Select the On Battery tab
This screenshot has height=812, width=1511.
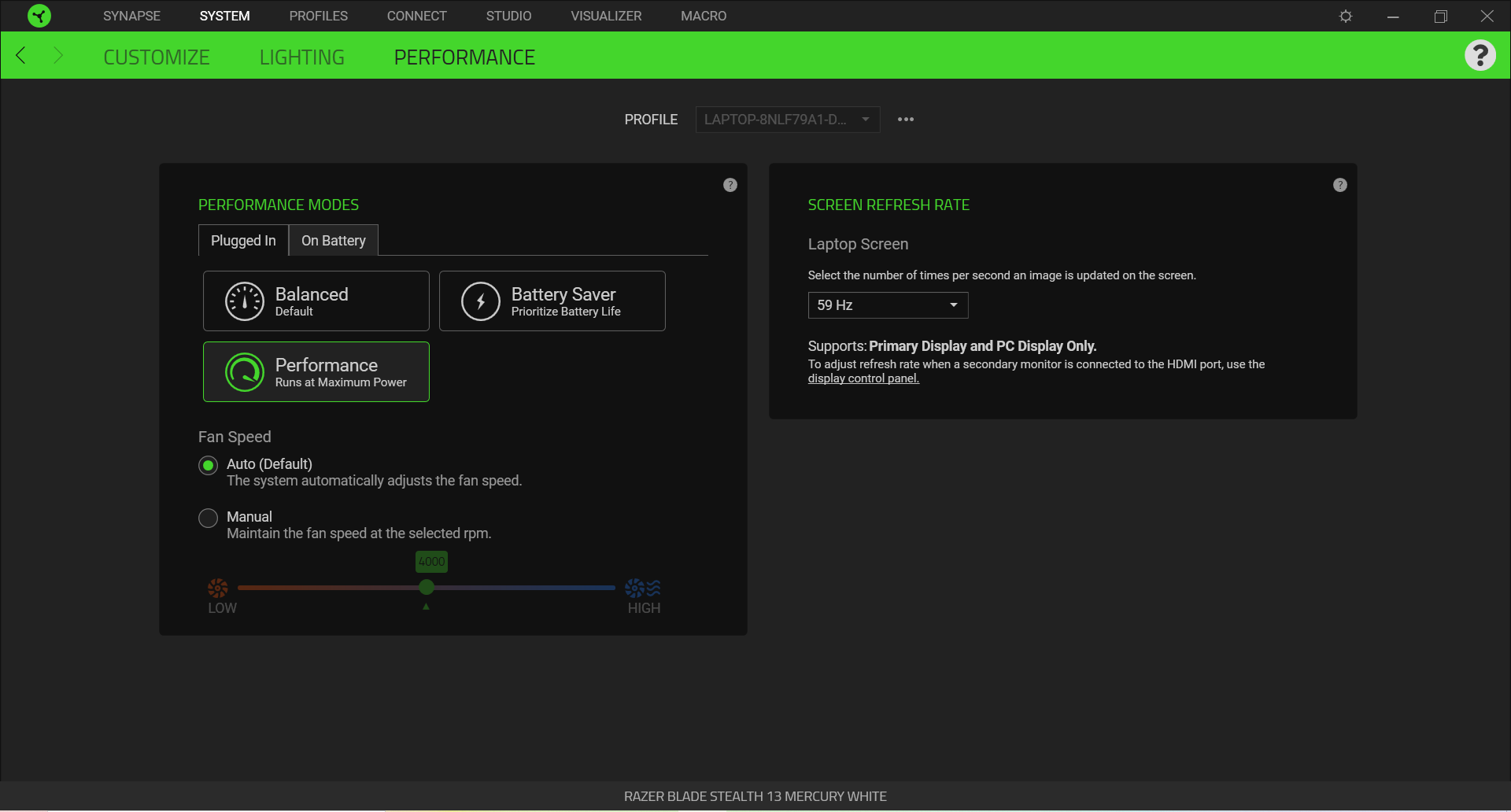point(334,241)
